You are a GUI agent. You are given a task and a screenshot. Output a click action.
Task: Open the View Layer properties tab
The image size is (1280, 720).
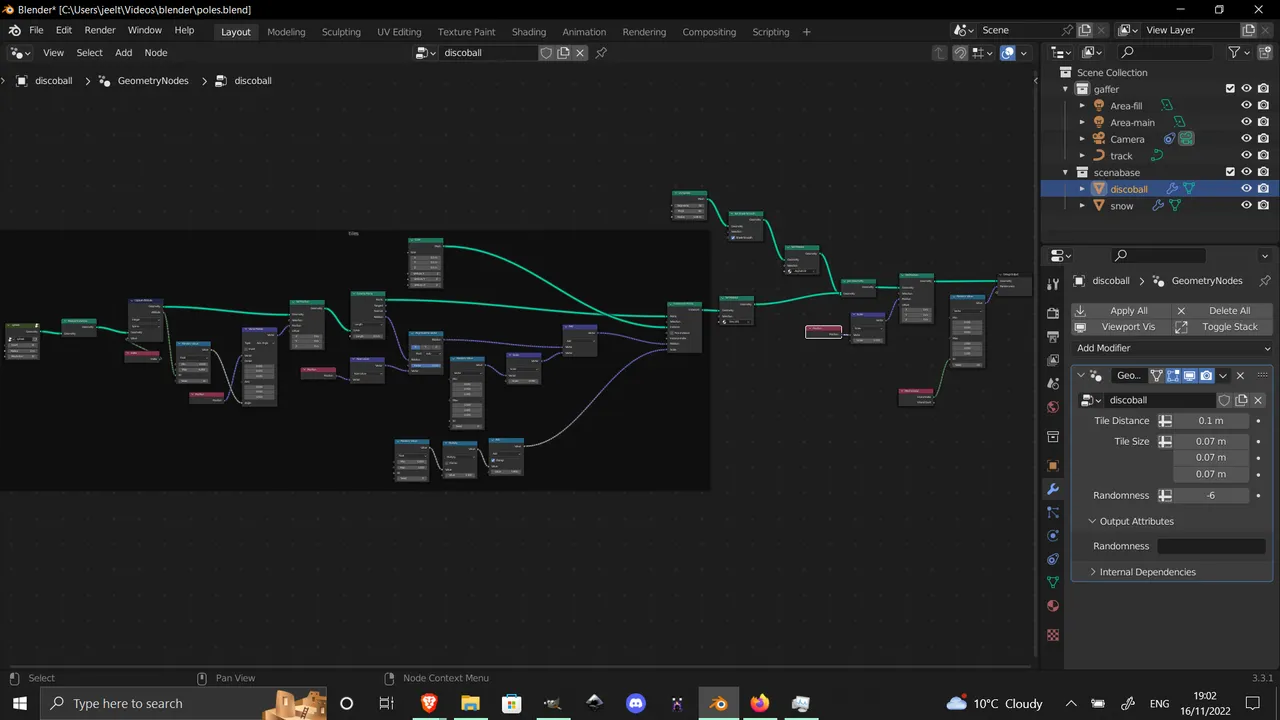click(1052, 360)
